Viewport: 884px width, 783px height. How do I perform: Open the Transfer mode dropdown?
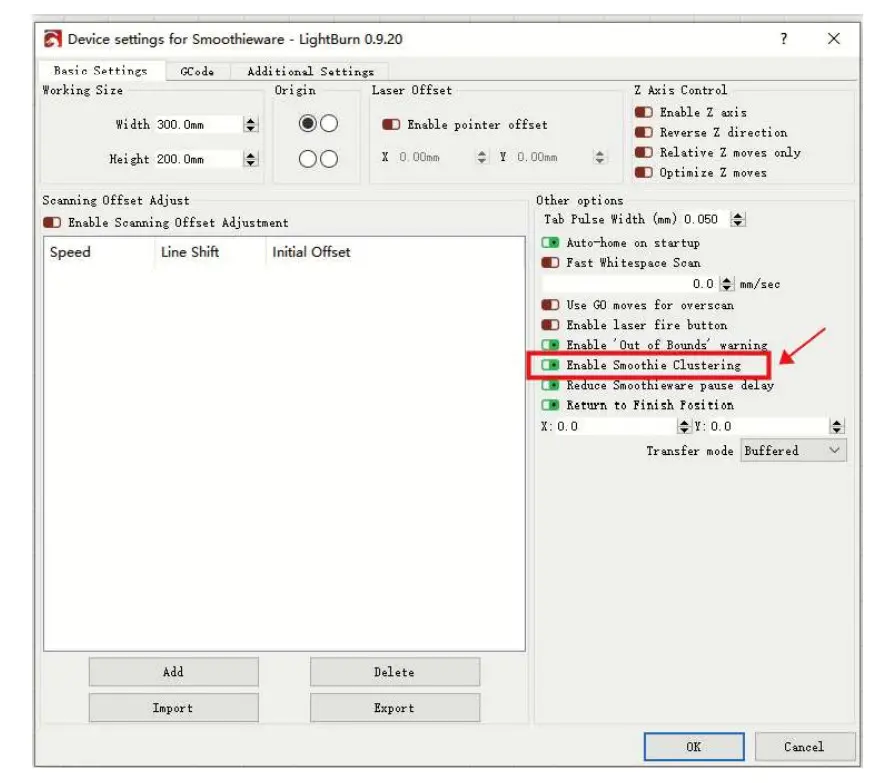pos(793,450)
